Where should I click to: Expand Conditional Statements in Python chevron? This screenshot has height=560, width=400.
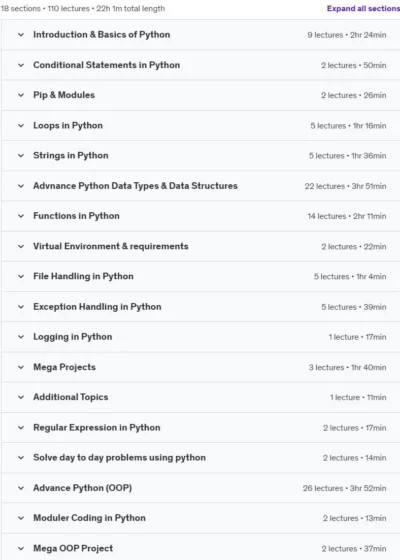tap(21, 65)
